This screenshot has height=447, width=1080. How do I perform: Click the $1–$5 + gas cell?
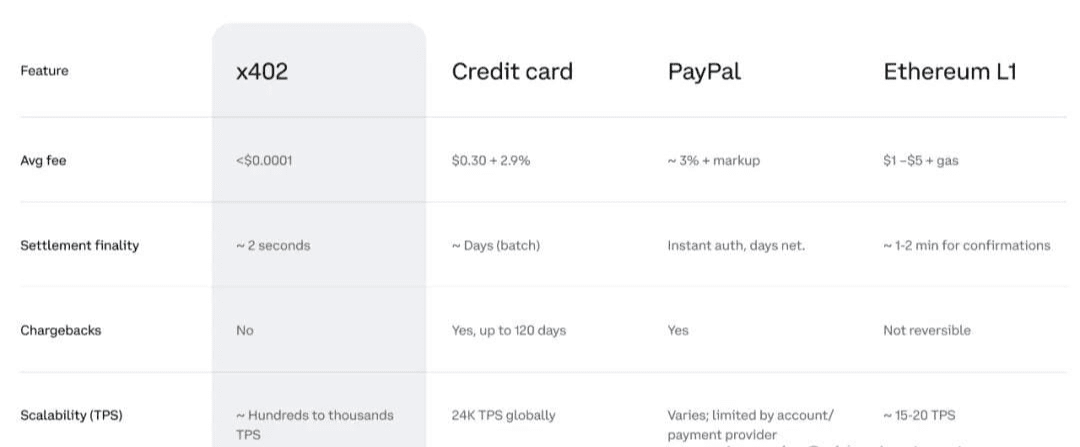click(920, 160)
